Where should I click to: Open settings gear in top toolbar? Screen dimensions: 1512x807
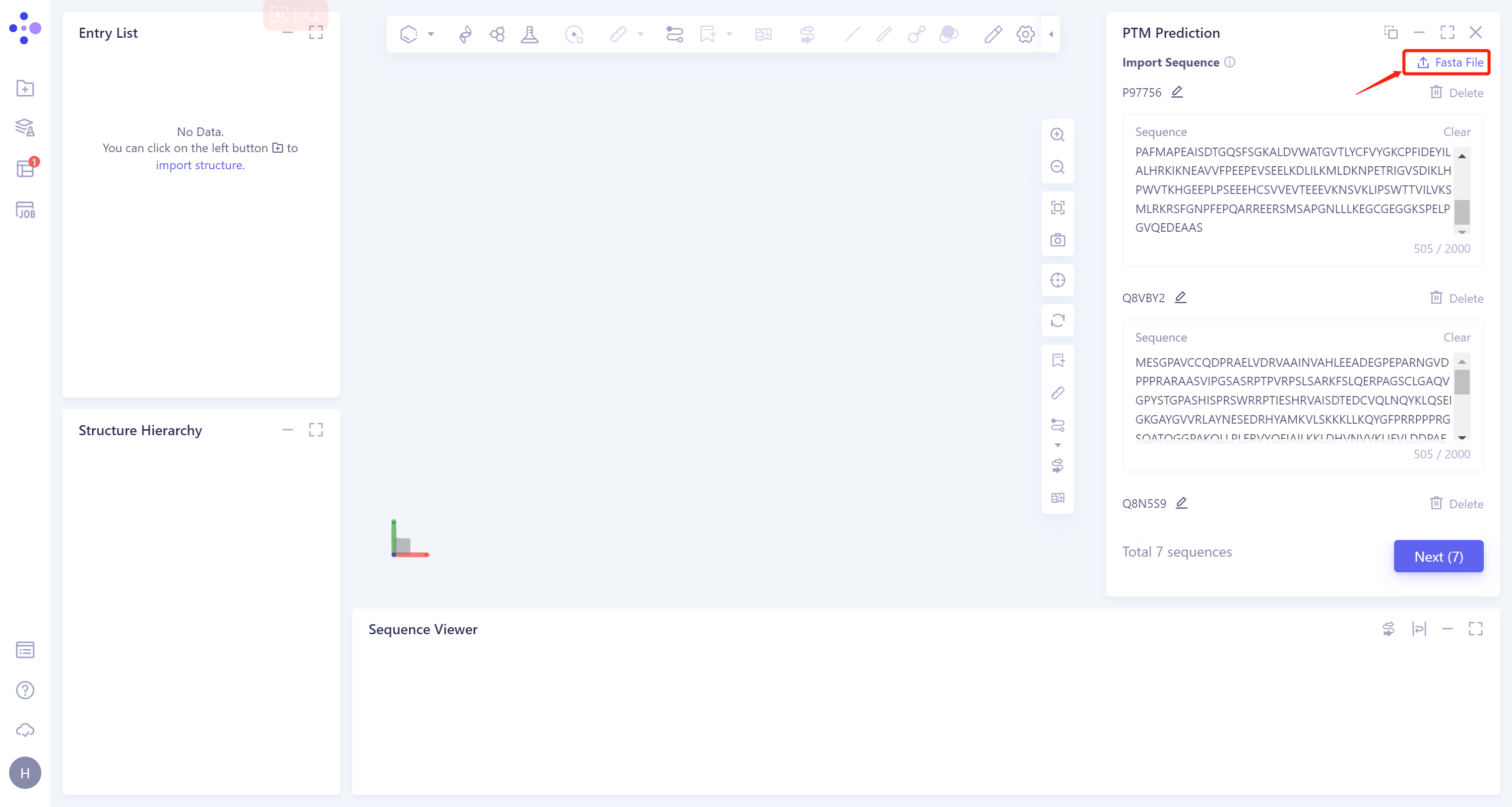(1025, 34)
